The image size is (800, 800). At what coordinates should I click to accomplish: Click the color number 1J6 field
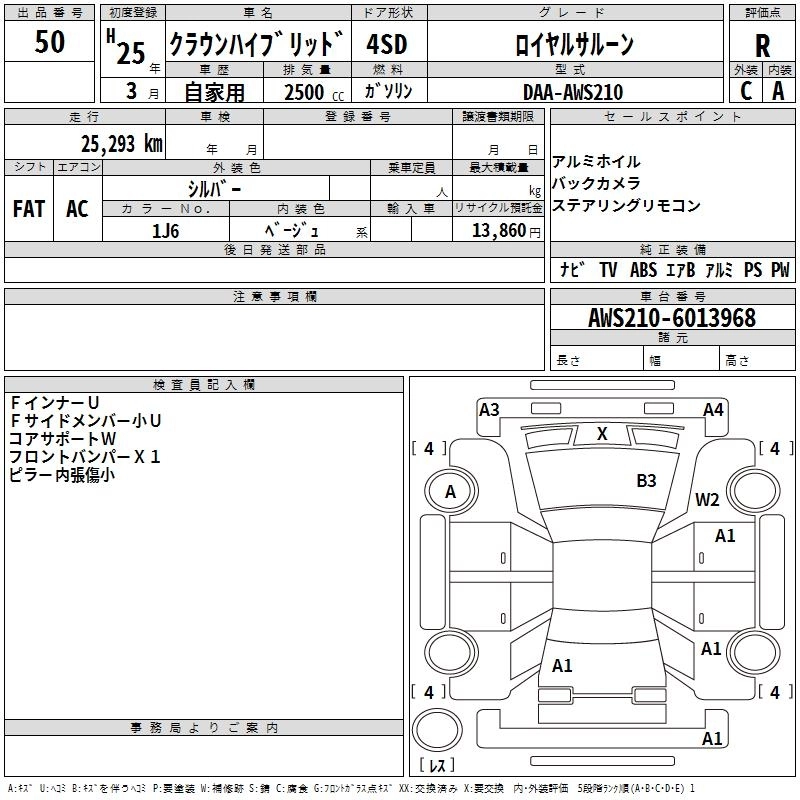[166, 229]
